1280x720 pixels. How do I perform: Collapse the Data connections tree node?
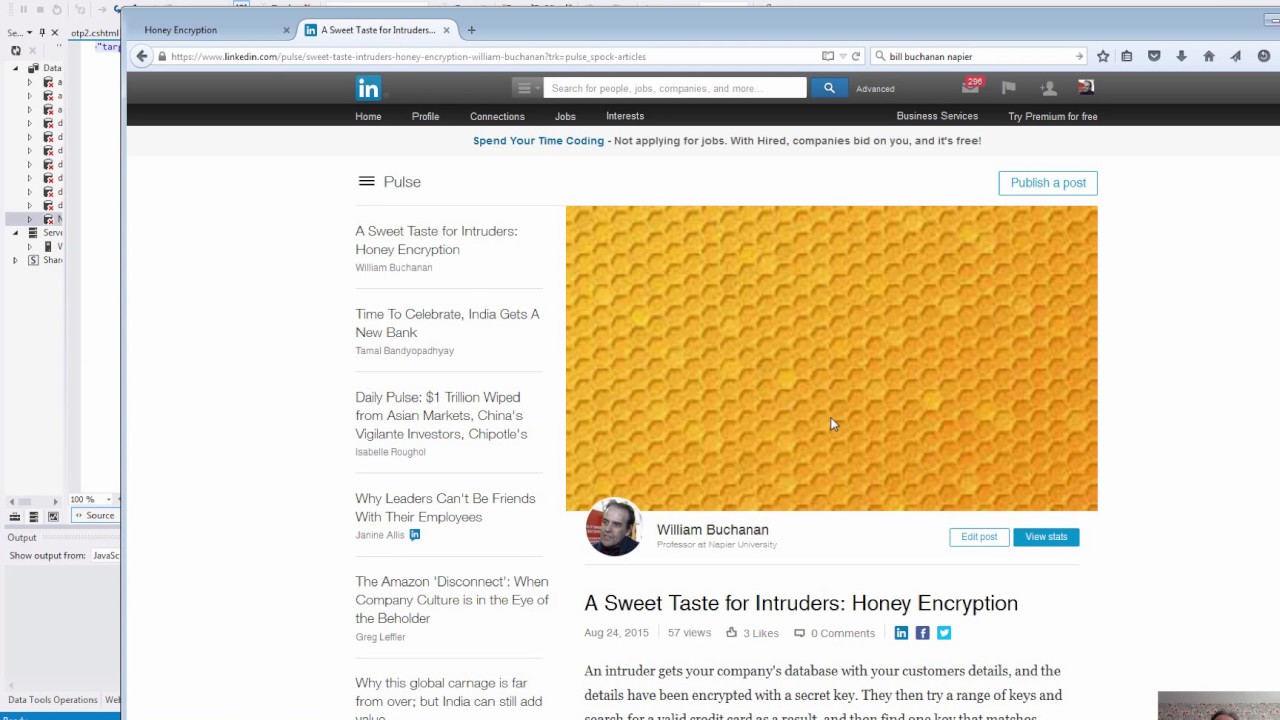pyautogui.click(x=15, y=68)
